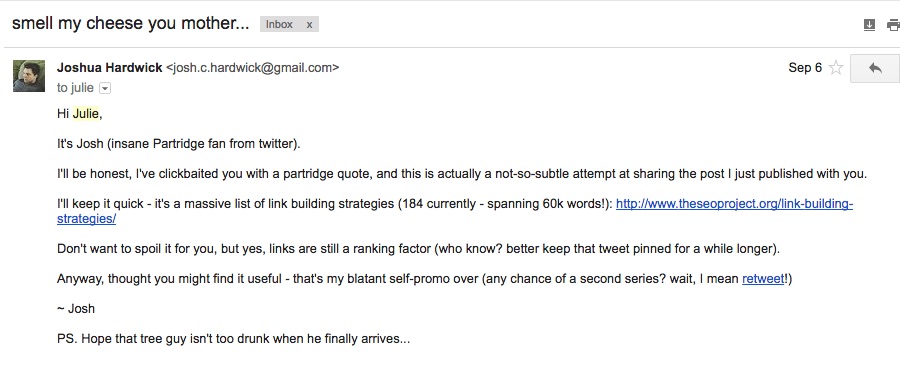Click the "Don't want to spoil it" sentence
Viewport: 900px width, 367px height.
pyautogui.click(x=418, y=249)
